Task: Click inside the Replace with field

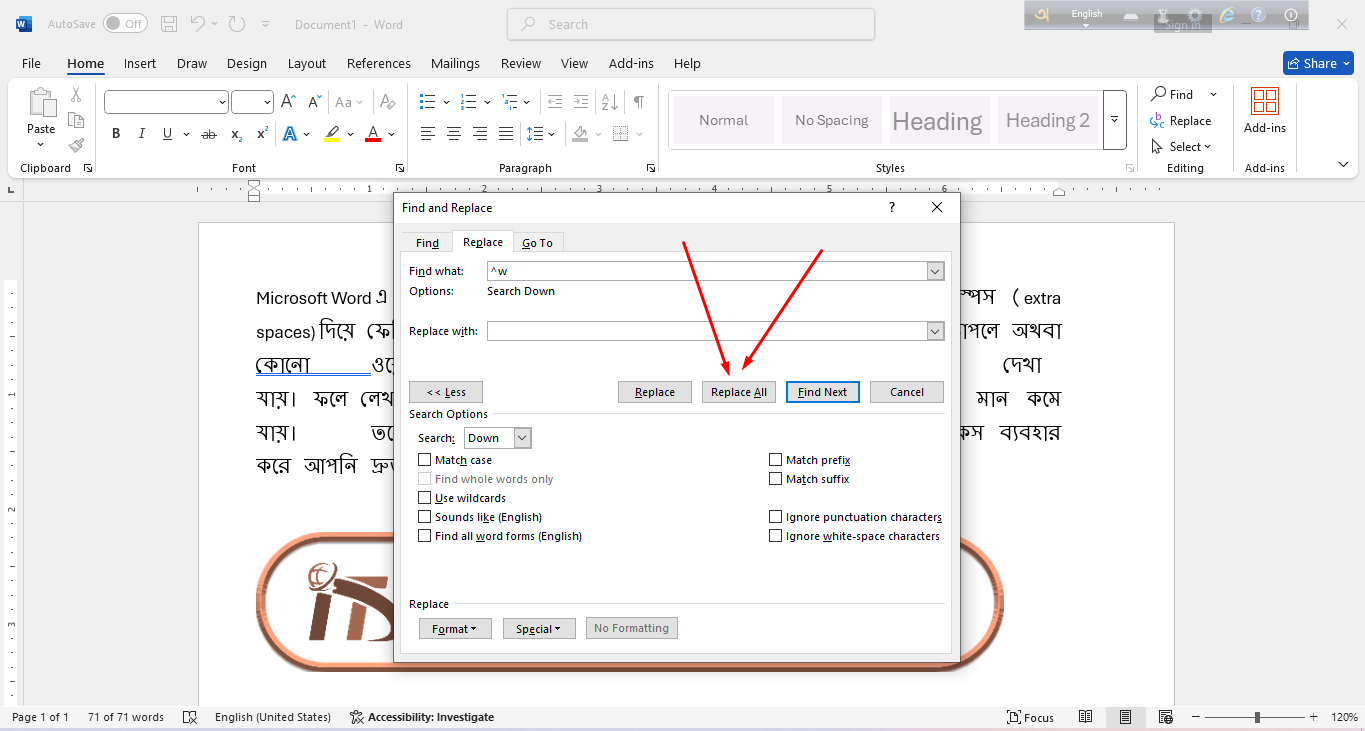Action: [700, 330]
